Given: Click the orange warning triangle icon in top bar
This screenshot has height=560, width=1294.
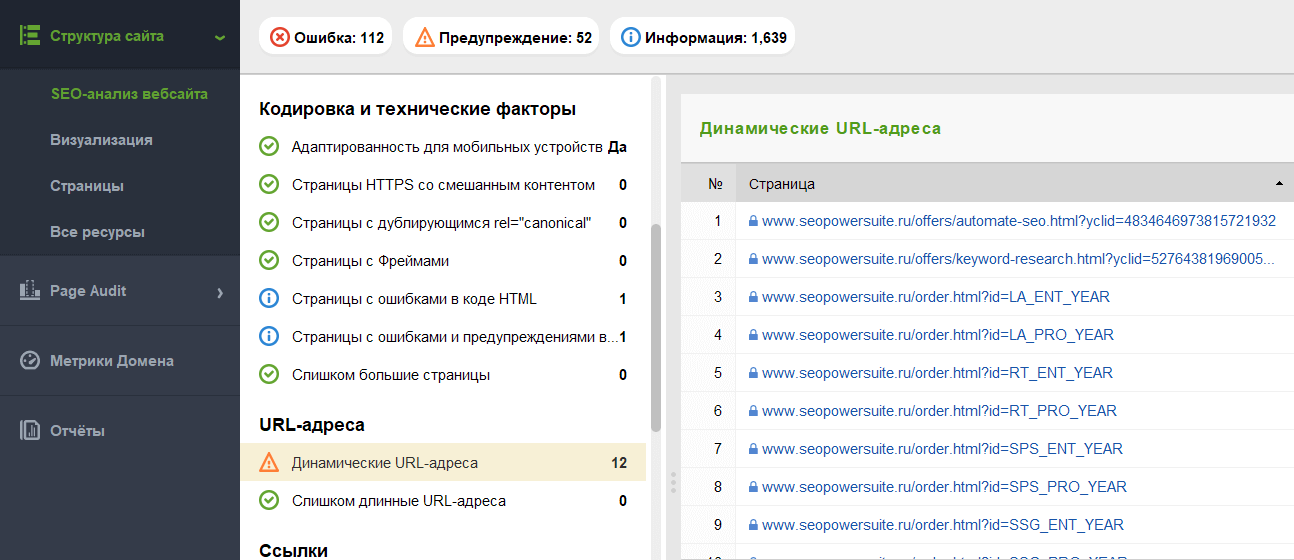Looking at the screenshot, I should click(424, 38).
